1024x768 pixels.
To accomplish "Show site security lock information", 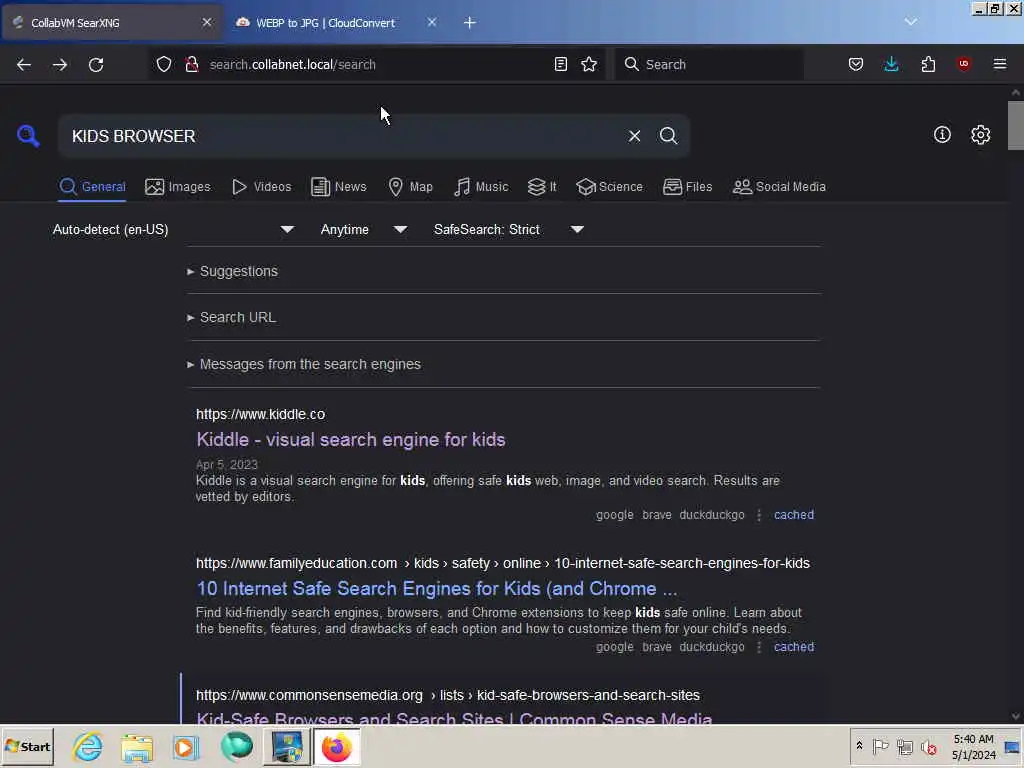I will tap(191, 64).
